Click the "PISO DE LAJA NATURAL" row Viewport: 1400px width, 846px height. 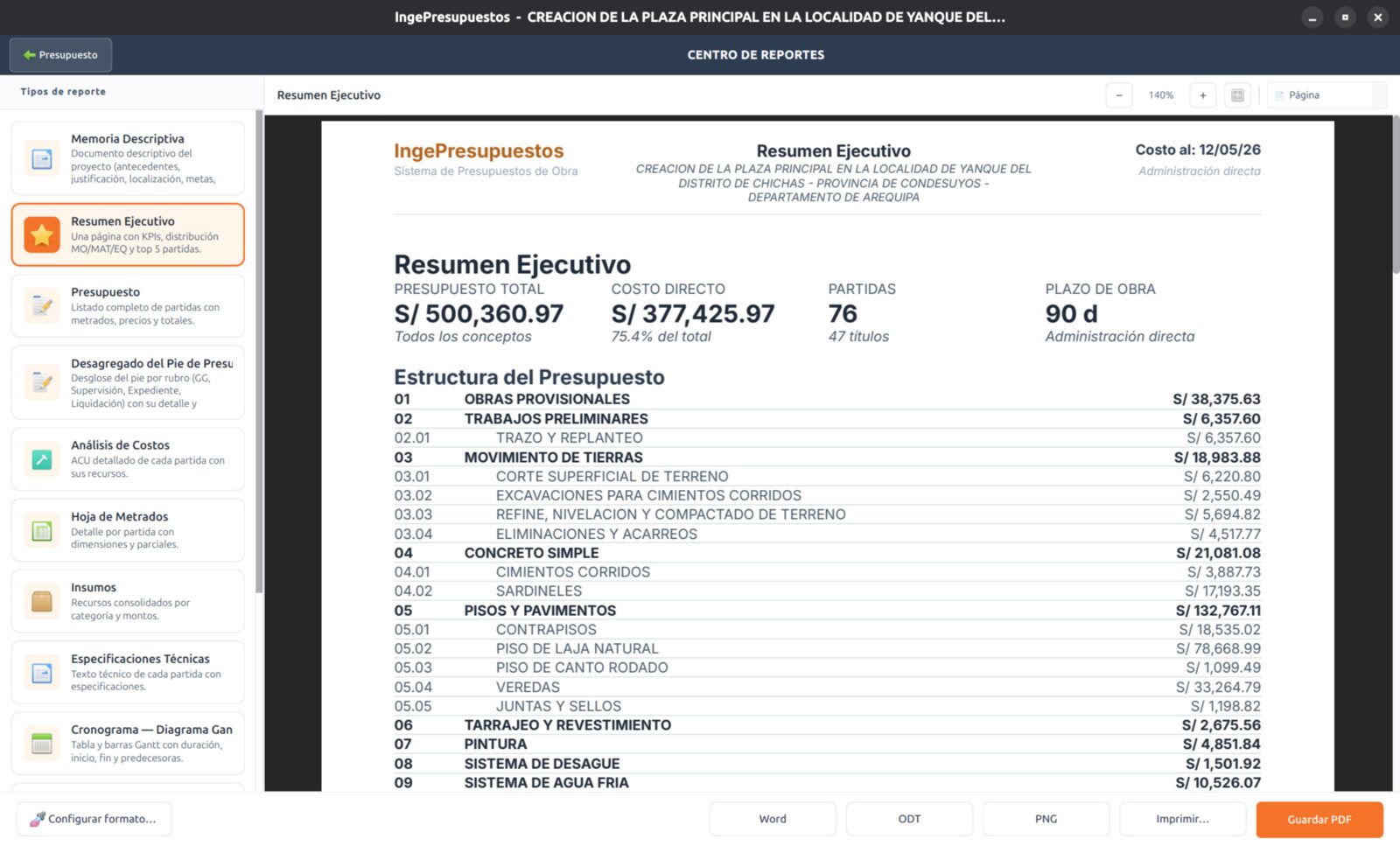(828, 649)
